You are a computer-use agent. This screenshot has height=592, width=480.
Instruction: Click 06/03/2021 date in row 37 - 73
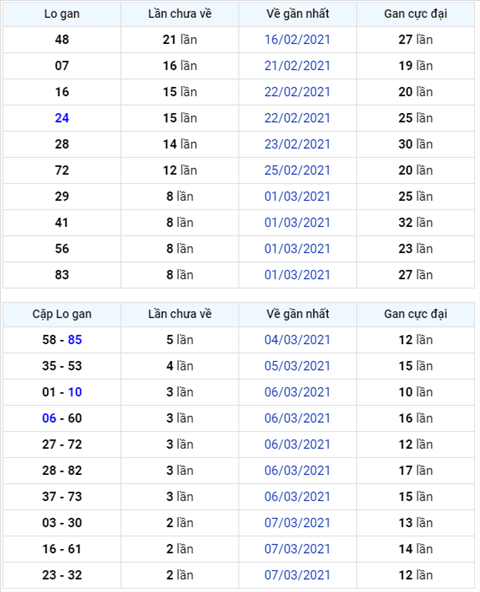point(297,496)
